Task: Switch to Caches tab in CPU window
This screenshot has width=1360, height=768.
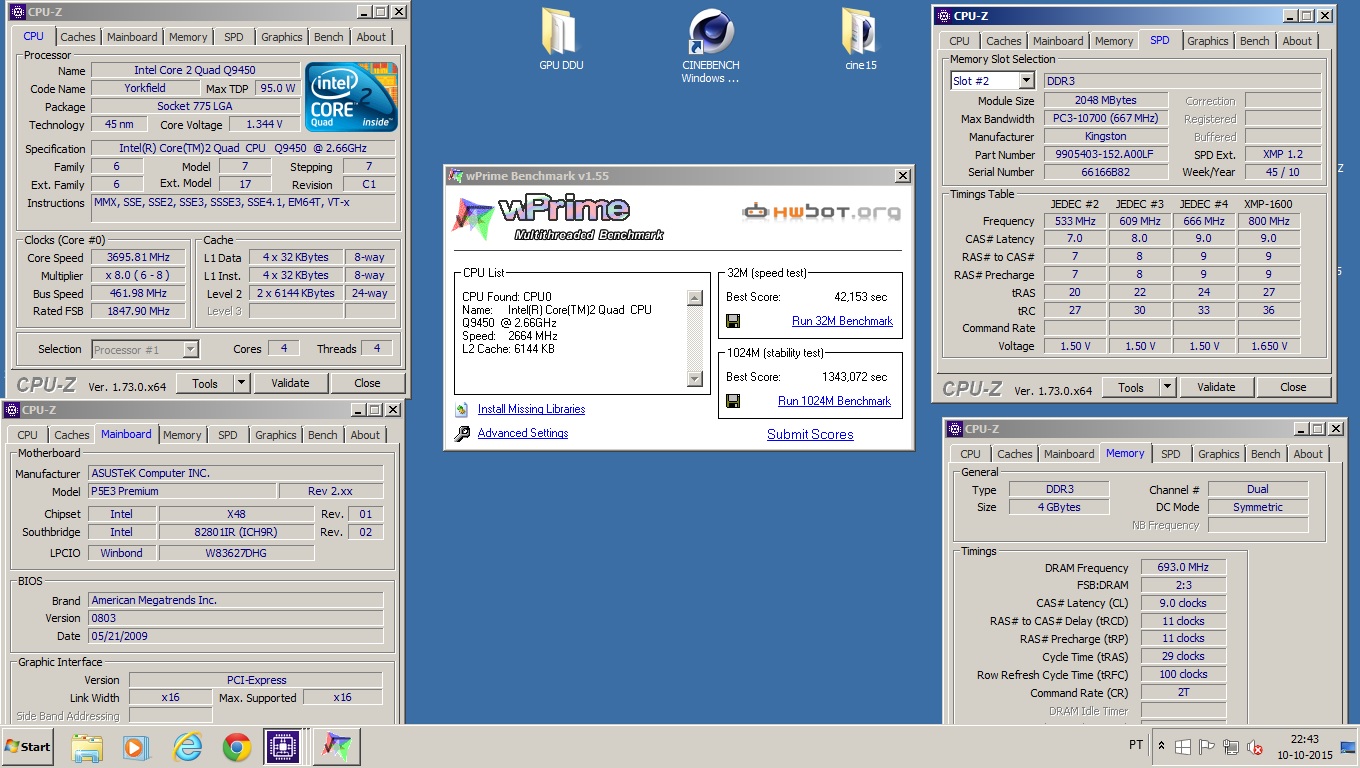Action: click(x=78, y=37)
